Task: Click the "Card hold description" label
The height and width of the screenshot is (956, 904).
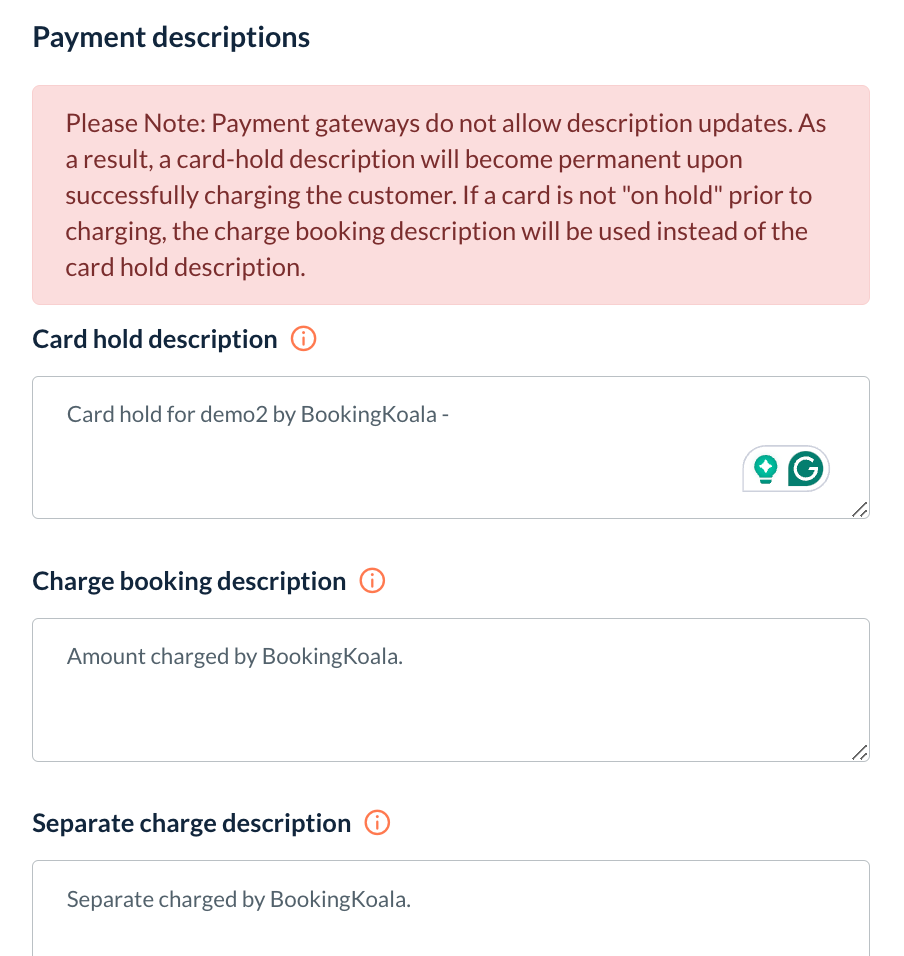Action: tap(155, 340)
